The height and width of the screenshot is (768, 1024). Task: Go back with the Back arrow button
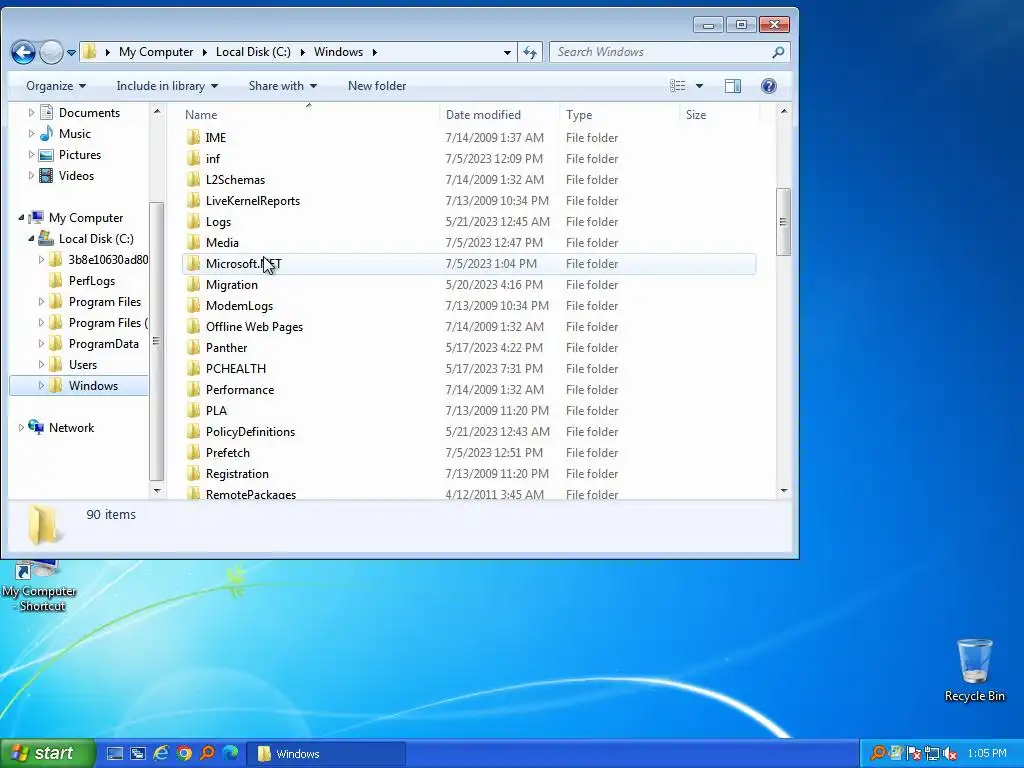[x=23, y=52]
